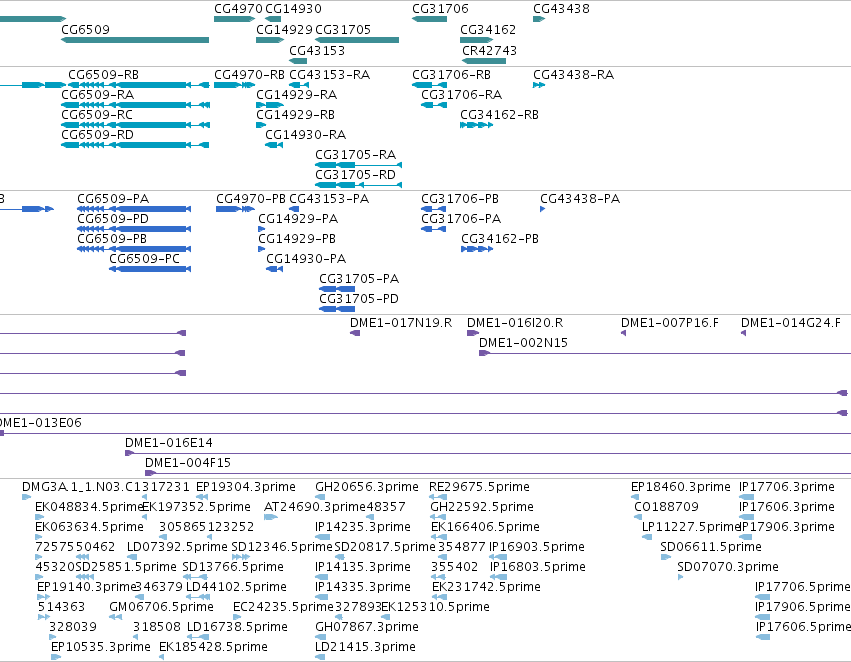Viewport: 851px width, 662px height.
Task: Open the CG14930 gene label
Action: [293, 9]
